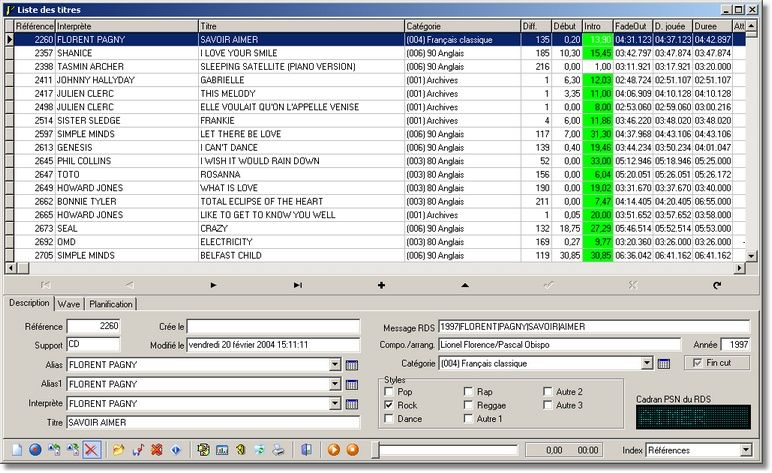The image size is (772, 473).
Task: Jump to last record arrow
Action: [298, 285]
